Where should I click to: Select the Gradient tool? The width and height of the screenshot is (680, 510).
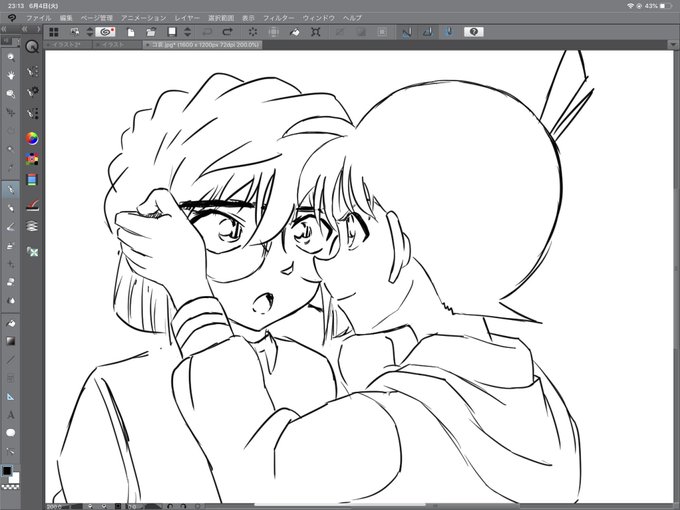(10, 341)
